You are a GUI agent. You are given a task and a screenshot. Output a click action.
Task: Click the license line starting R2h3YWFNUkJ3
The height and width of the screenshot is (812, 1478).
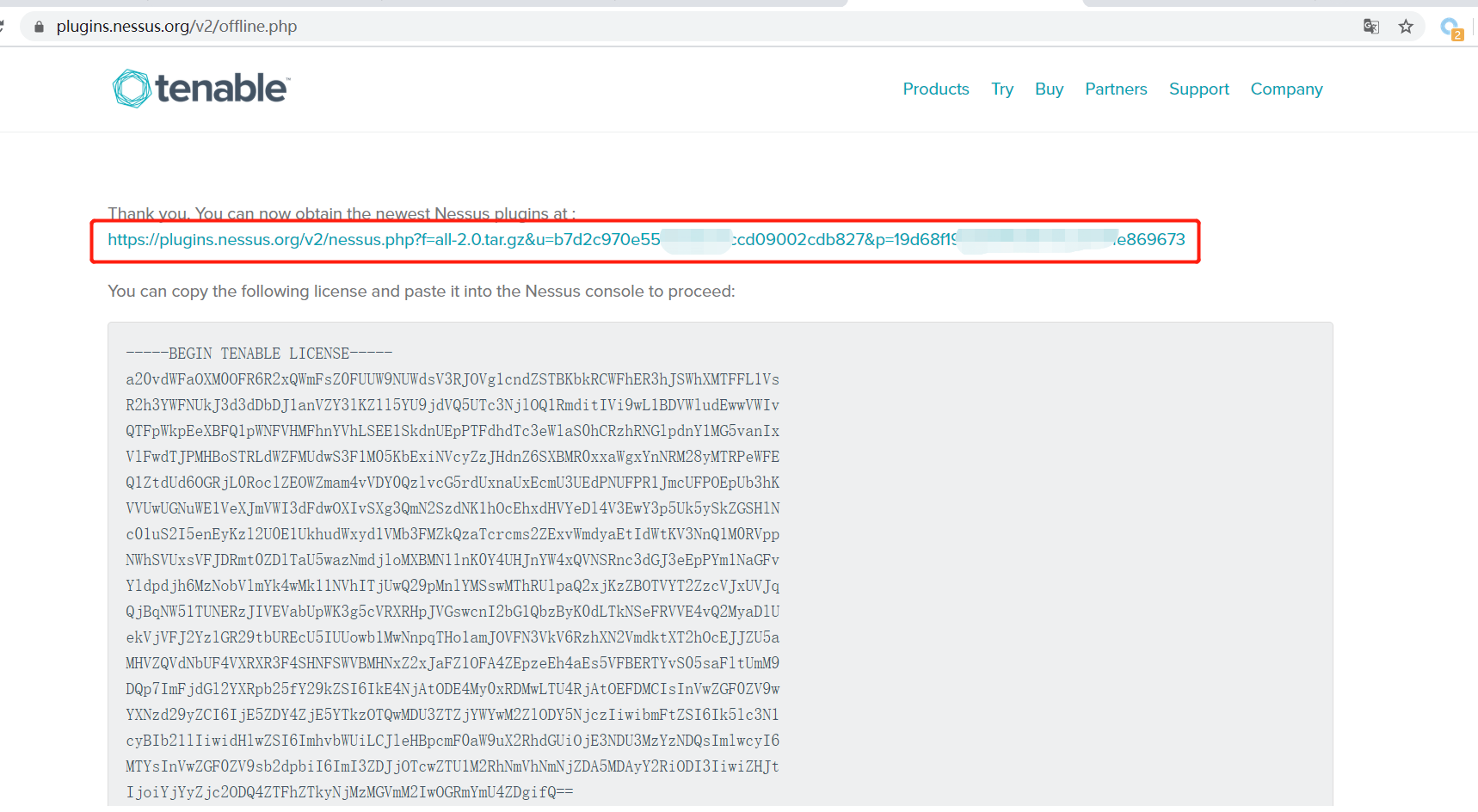(x=453, y=405)
